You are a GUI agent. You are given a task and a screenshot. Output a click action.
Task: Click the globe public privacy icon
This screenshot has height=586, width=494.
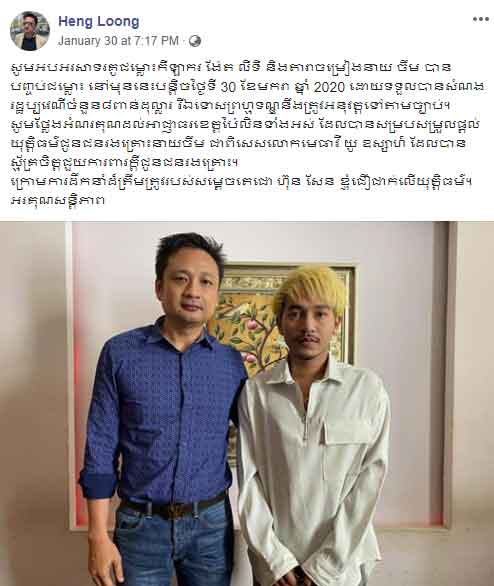[195, 41]
